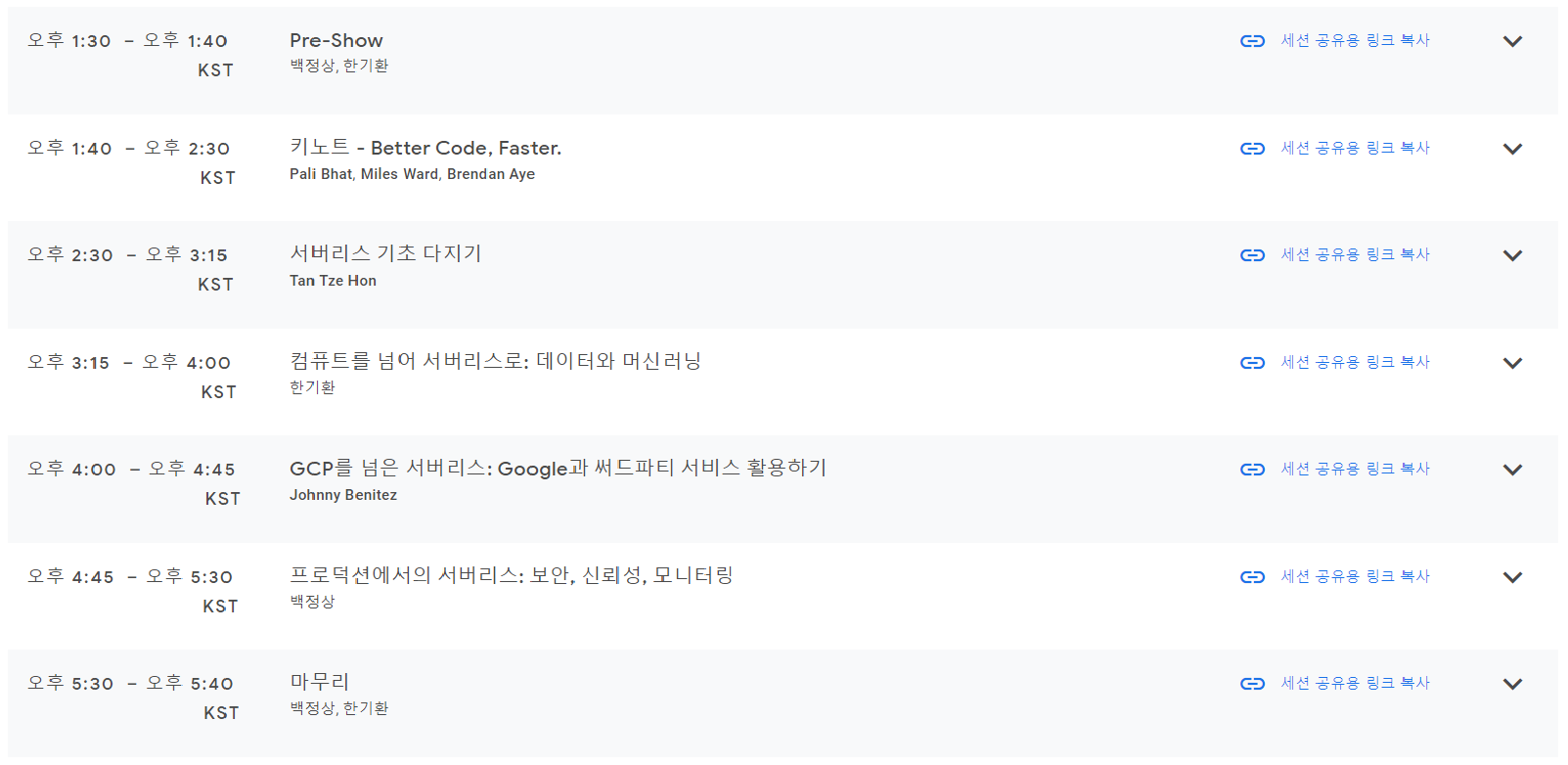The height and width of the screenshot is (765, 1568).
Task: Click link icon in 컴퓨트를 넘어 서버리스로 row
Action: tap(1252, 363)
